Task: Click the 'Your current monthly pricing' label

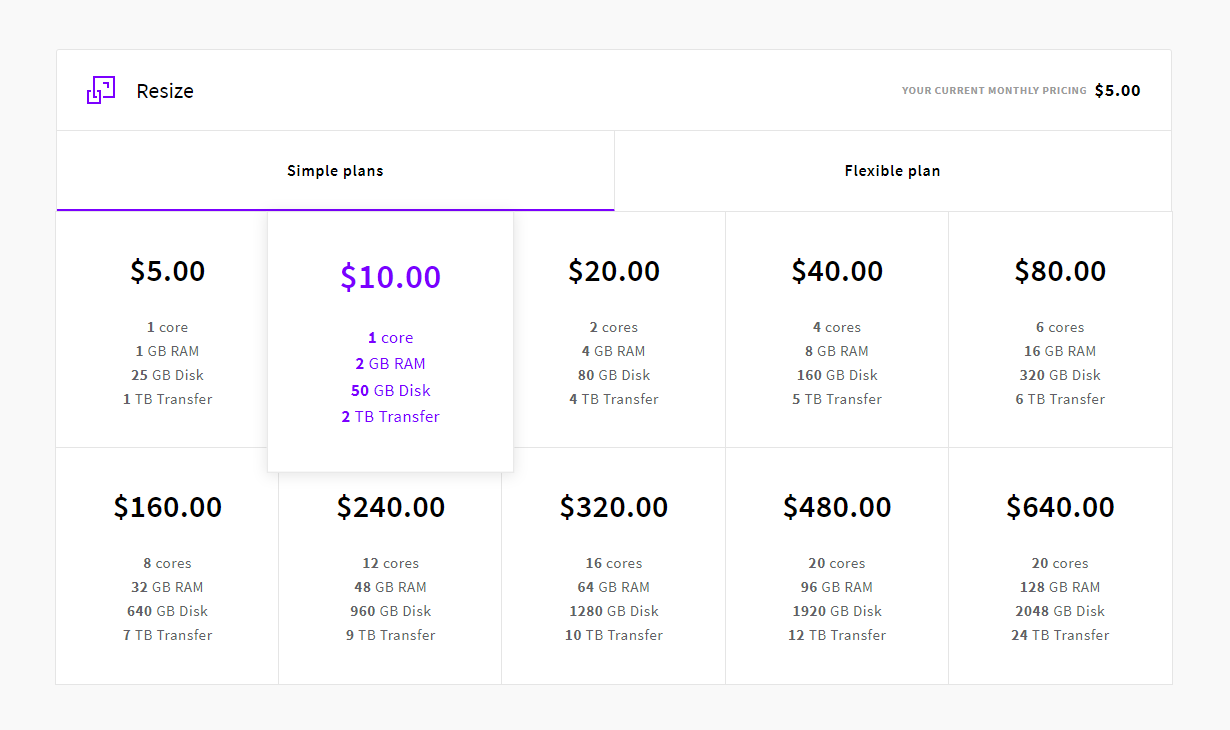Action: coord(994,91)
